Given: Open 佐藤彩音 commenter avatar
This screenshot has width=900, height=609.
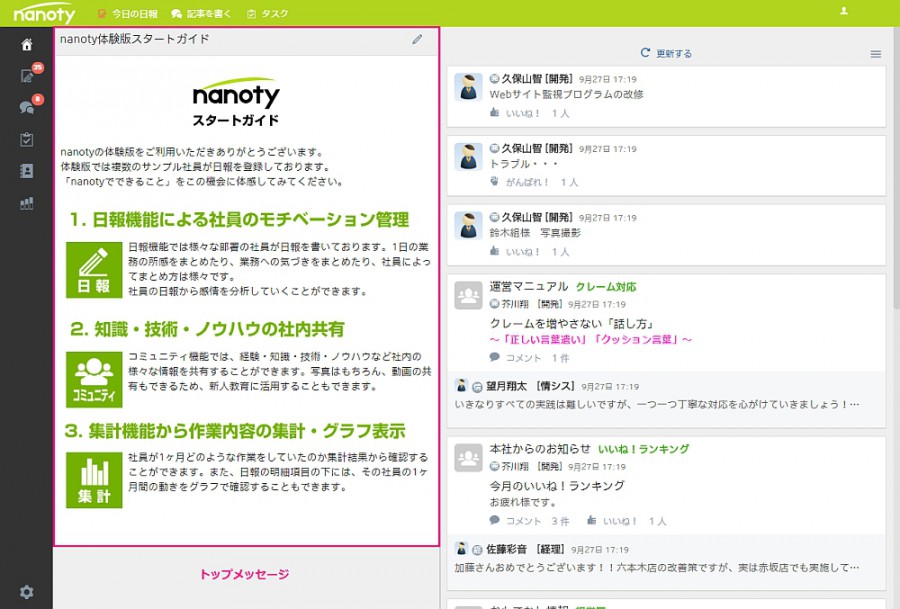Looking at the screenshot, I should (x=461, y=549).
